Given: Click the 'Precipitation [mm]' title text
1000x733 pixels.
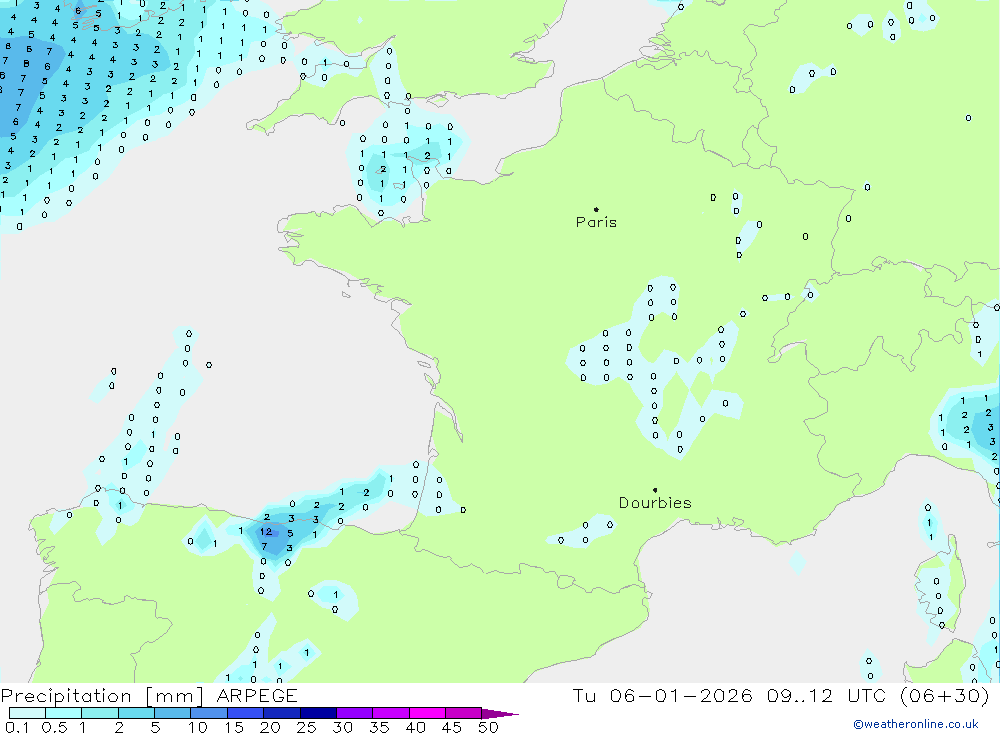Looking at the screenshot, I should 102,695.
